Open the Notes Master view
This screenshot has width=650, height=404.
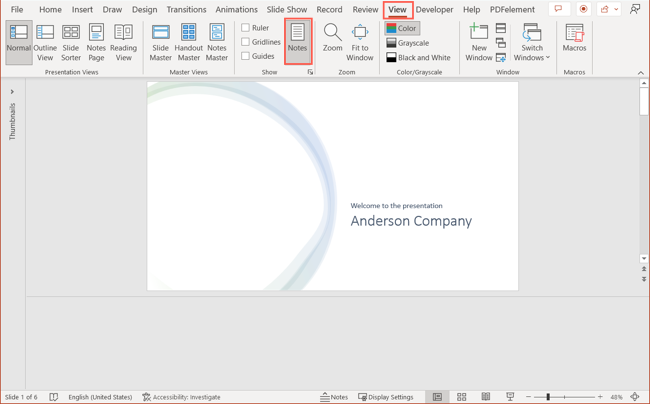point(217,43)
